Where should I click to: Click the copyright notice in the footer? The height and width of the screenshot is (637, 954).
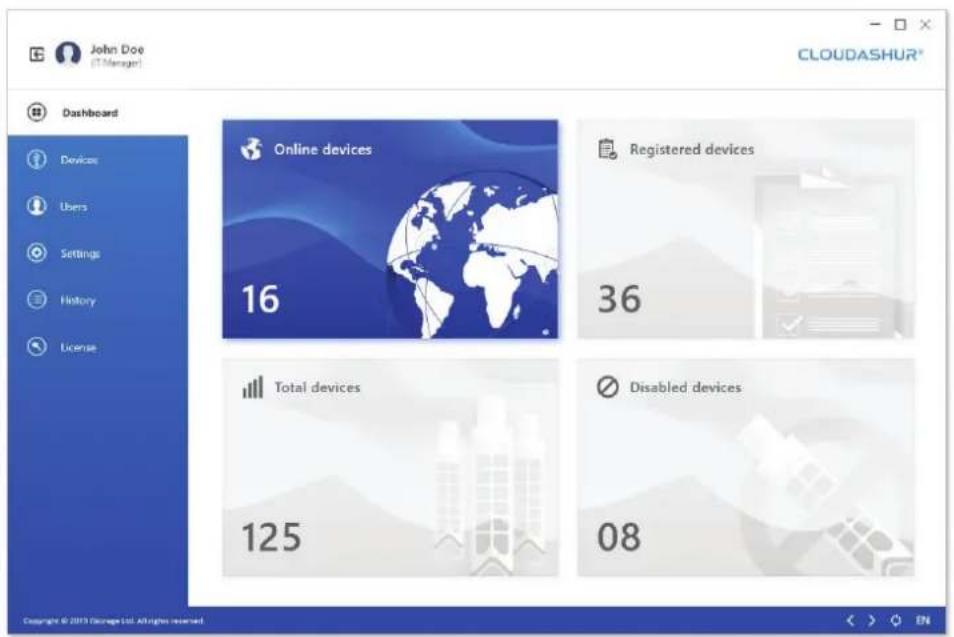114,621
